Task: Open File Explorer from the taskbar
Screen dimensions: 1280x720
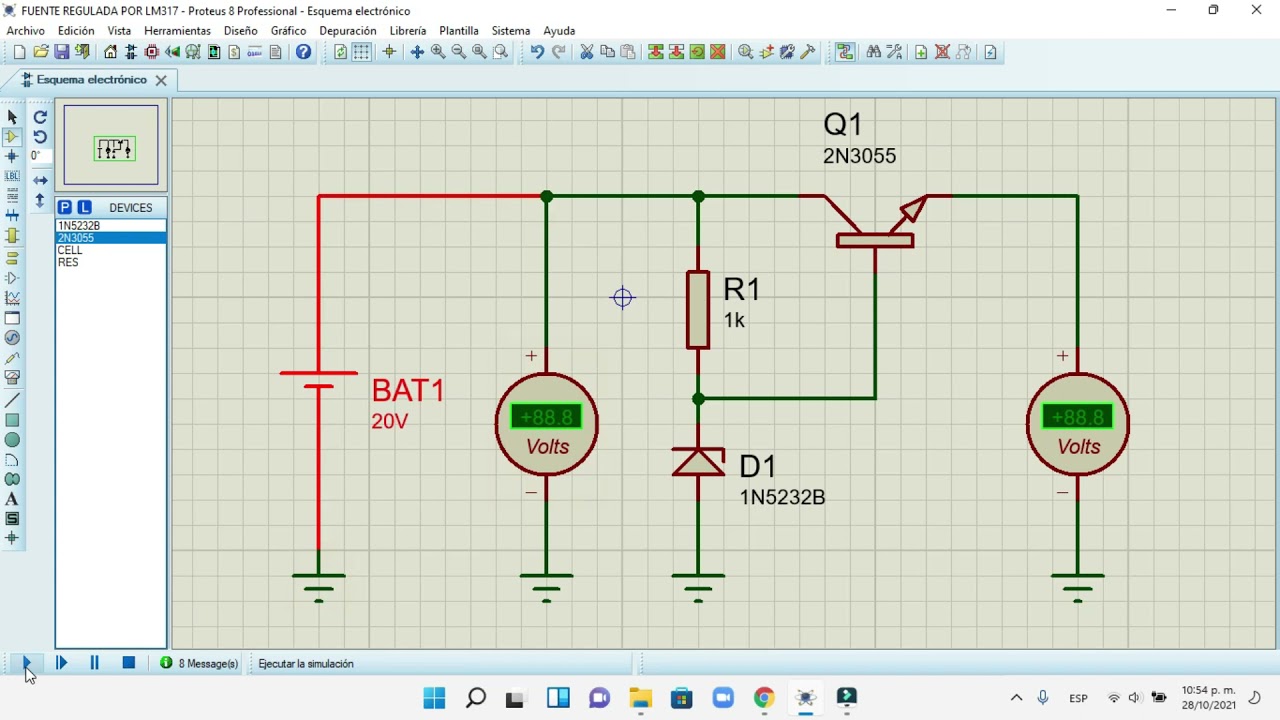Action: pyautogui.click(x=640, y=698)
